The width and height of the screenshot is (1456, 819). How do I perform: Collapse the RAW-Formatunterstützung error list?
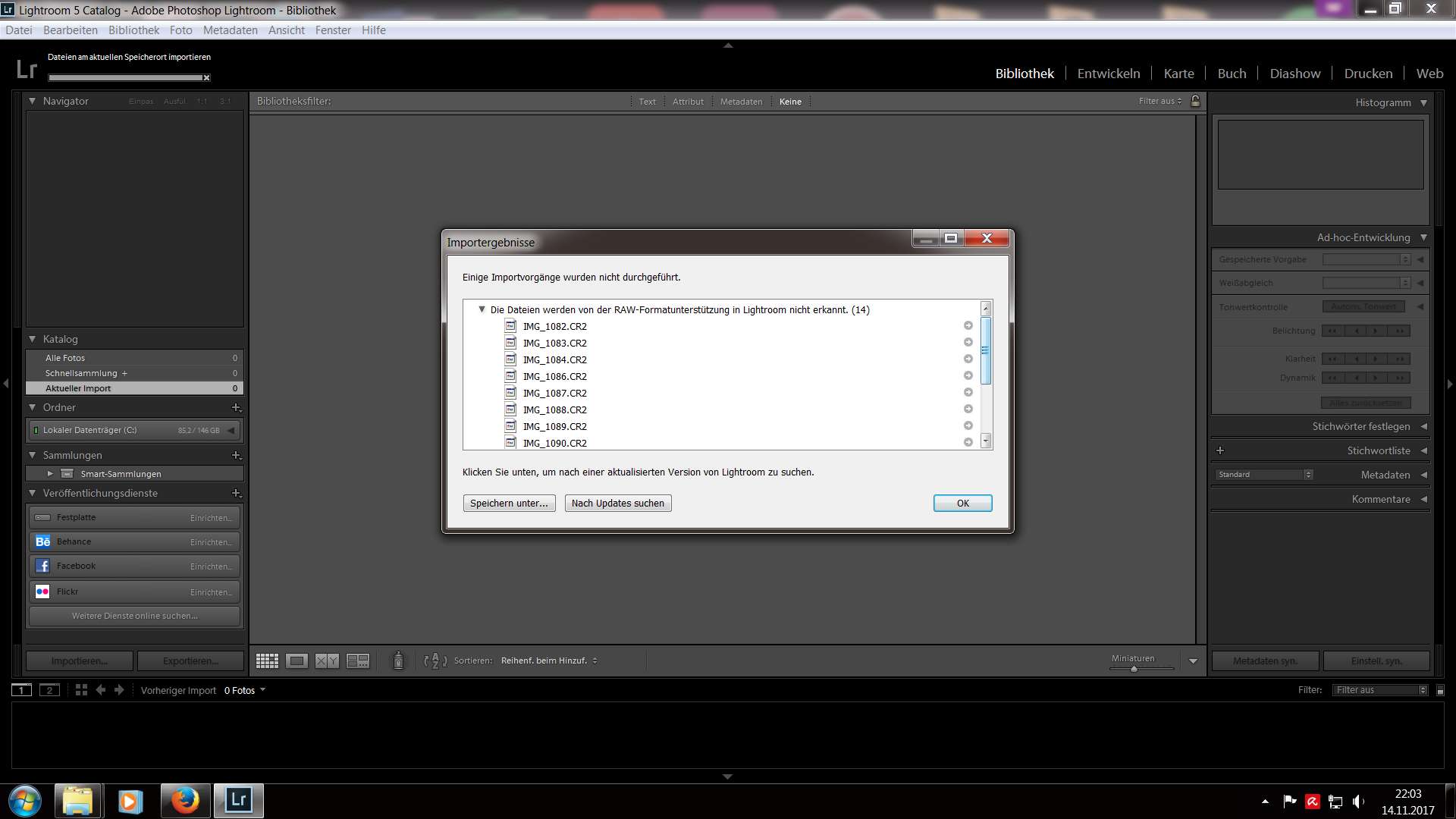pyautogui.click(x=482, y=309)
